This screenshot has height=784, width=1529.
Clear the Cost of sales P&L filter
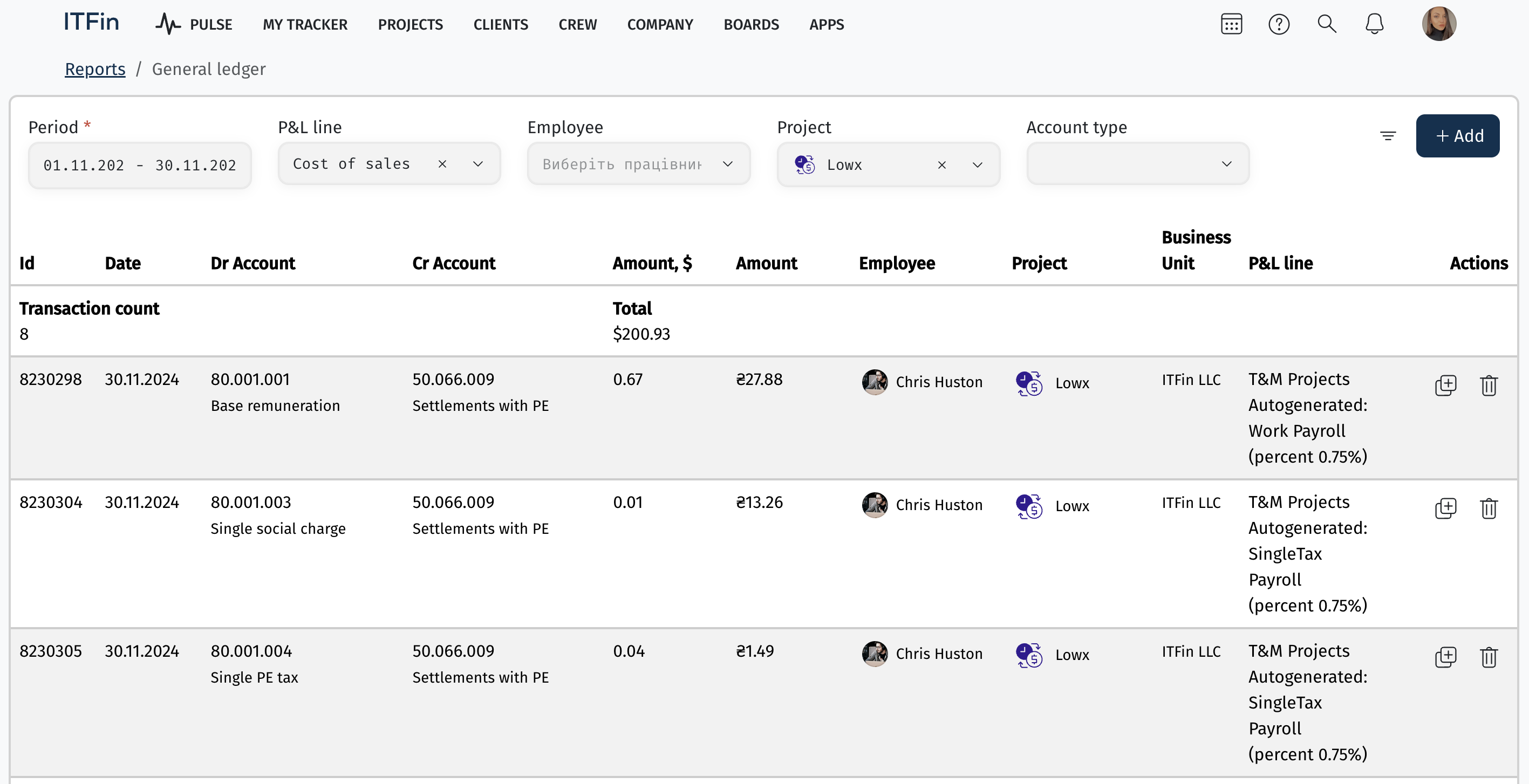tap(442, 164)
